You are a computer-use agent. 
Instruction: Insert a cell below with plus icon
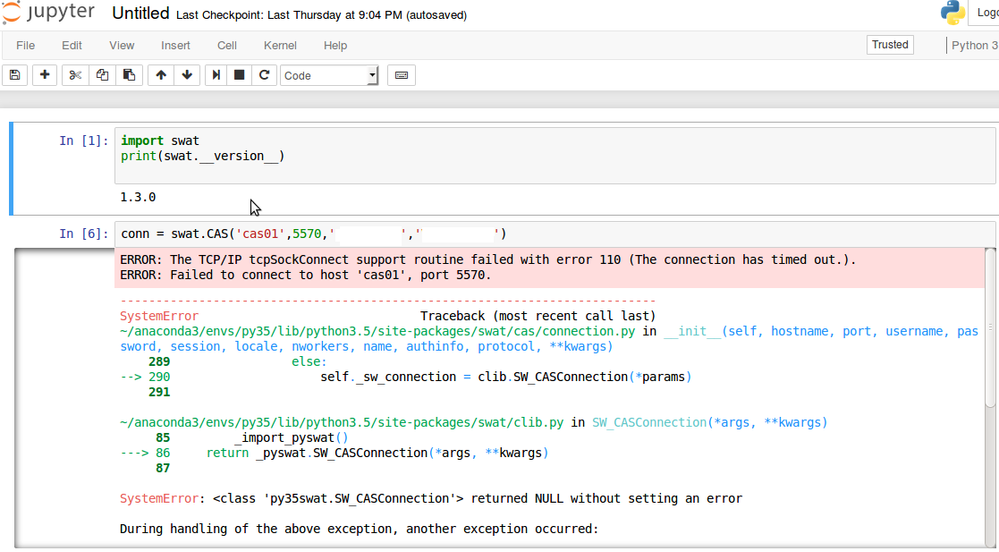point(45,75)
